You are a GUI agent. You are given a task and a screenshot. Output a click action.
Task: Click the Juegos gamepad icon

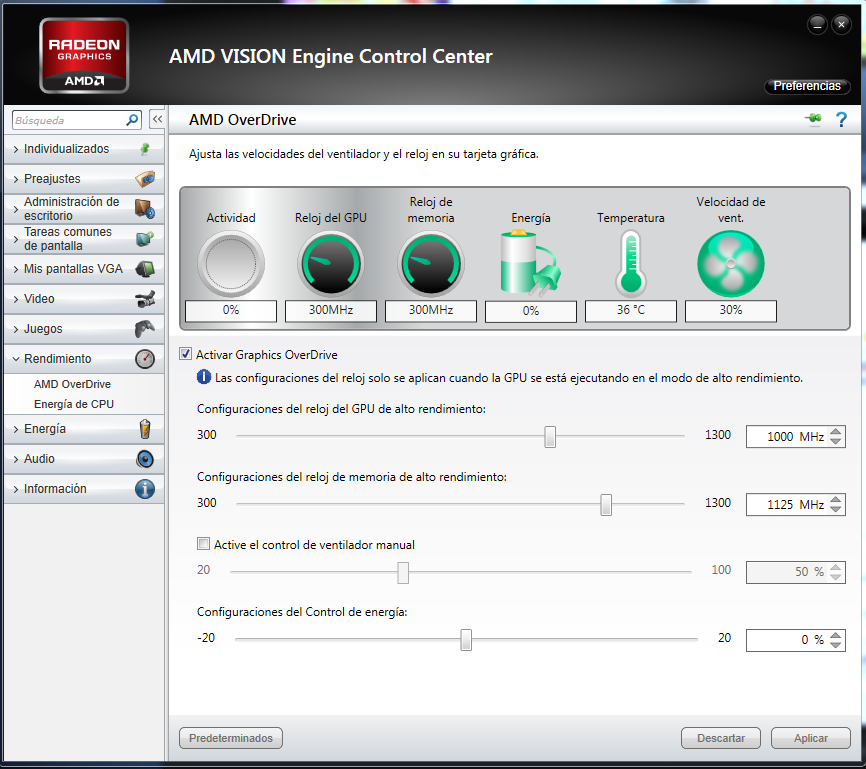pos(145,329)
